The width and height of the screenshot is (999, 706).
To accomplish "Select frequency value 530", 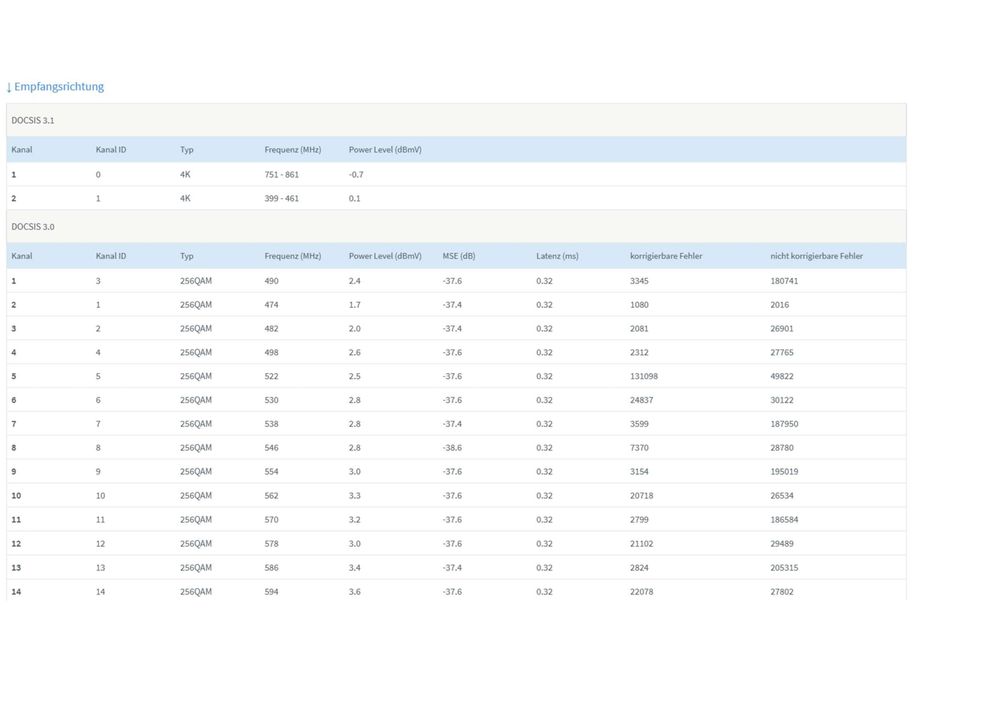I will tap(271, 400).
